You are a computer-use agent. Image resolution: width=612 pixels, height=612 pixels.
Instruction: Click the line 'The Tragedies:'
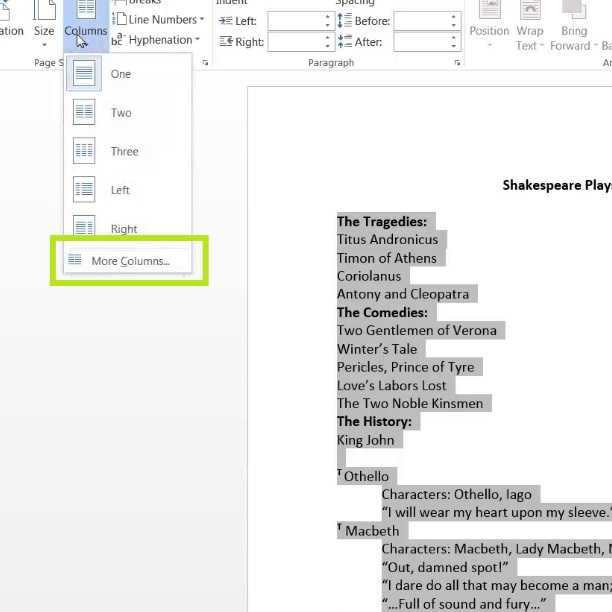click(382, 221)
